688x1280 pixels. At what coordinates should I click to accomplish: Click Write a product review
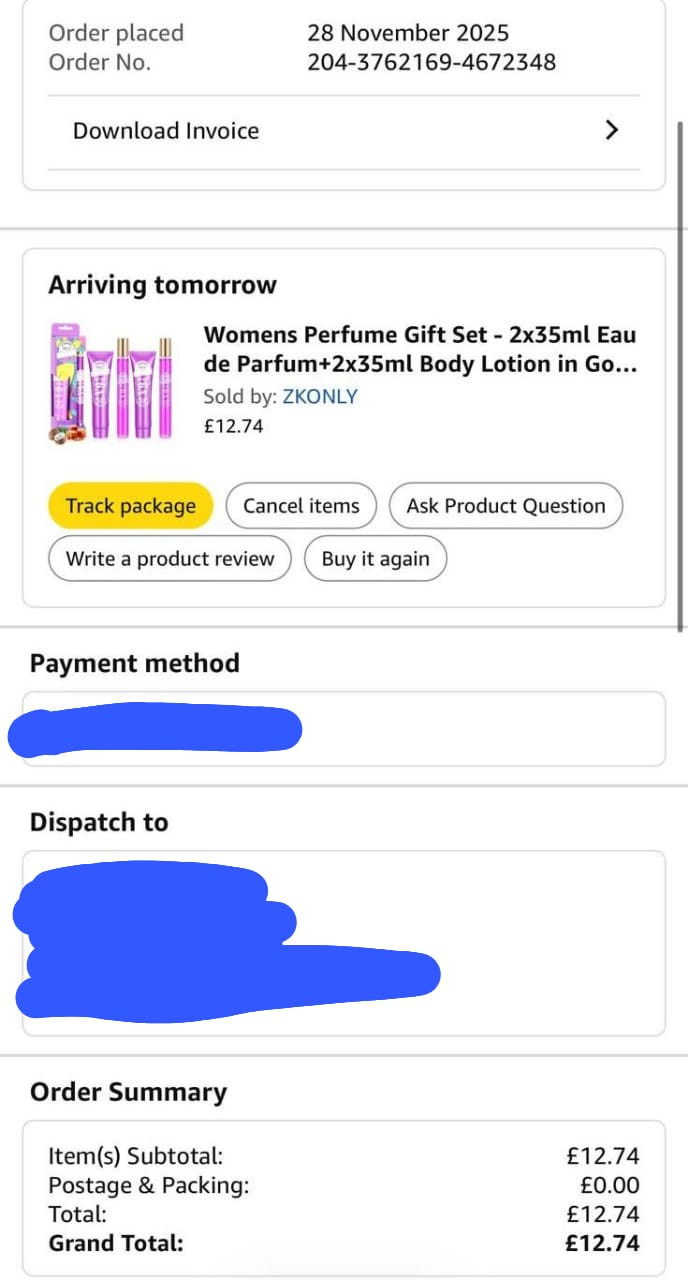coord(169,559)
